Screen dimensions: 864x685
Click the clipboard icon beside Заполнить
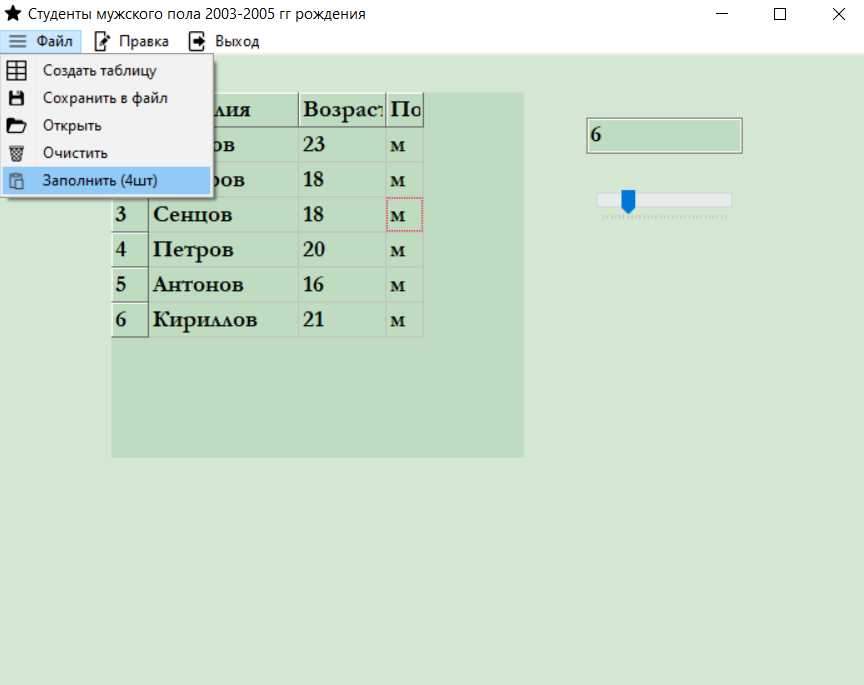point(17,181)
